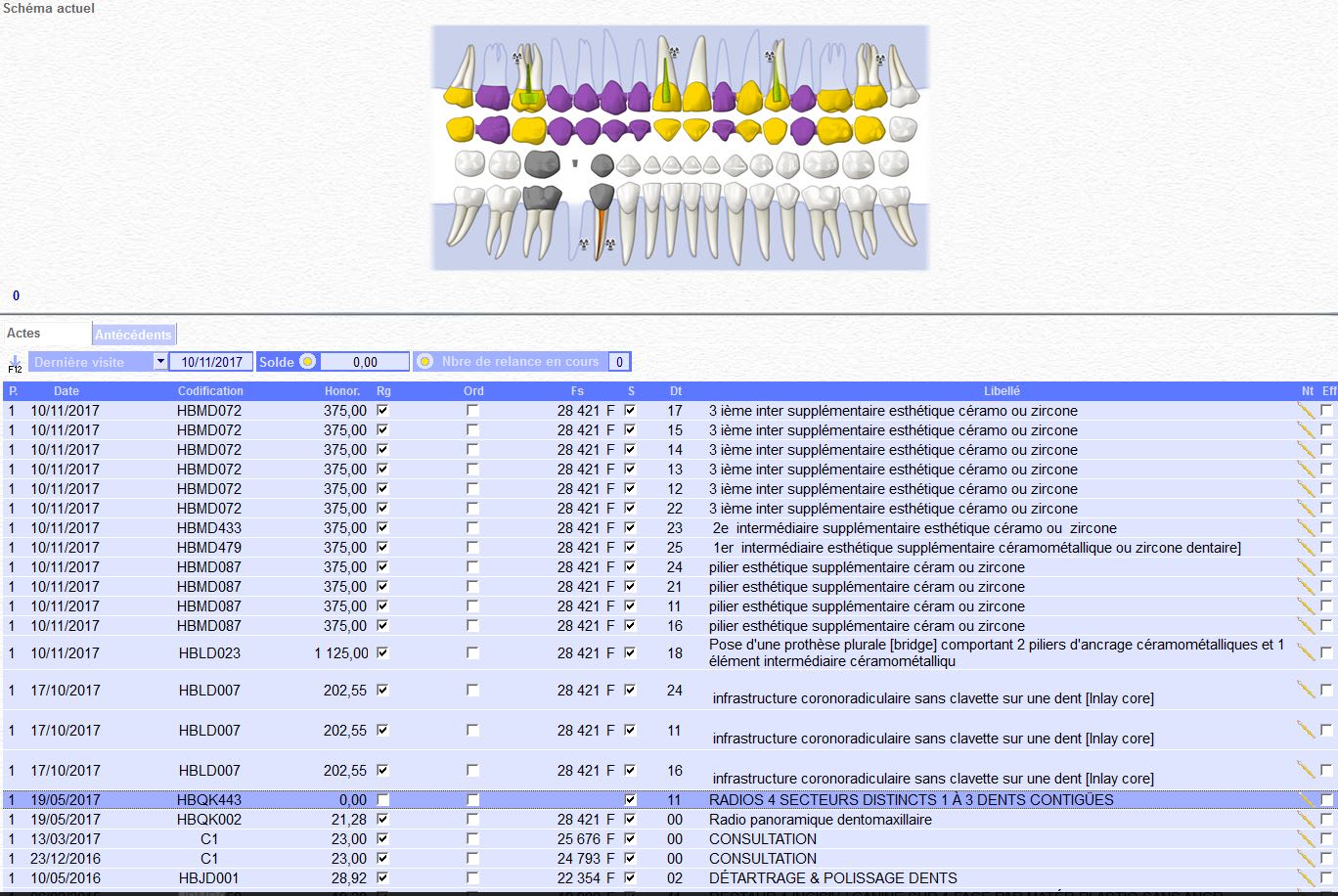The image size is (1338, 896).
Task: Click the F12 down-arrow icon
Action: (15, 362)
